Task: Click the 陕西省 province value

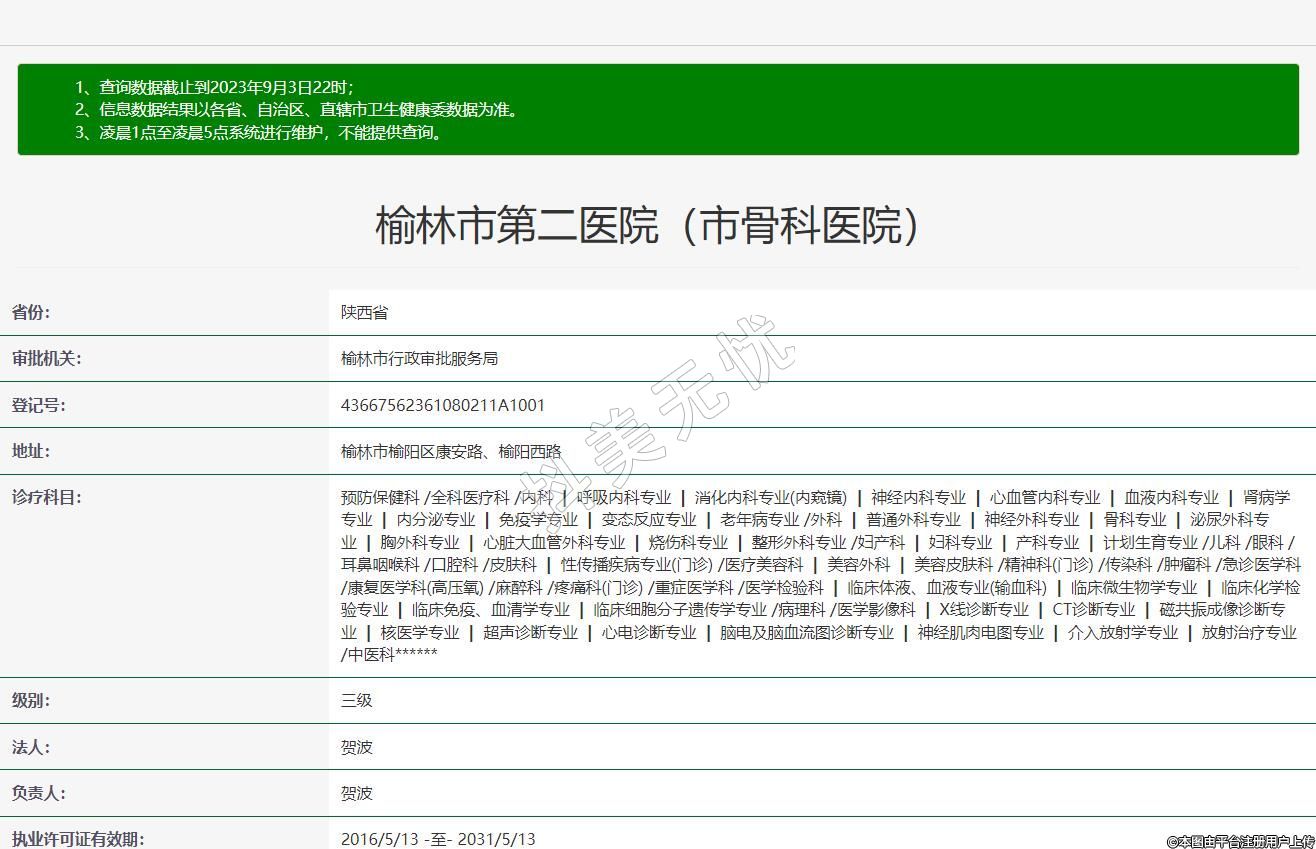Action: [x=364, y=312]
